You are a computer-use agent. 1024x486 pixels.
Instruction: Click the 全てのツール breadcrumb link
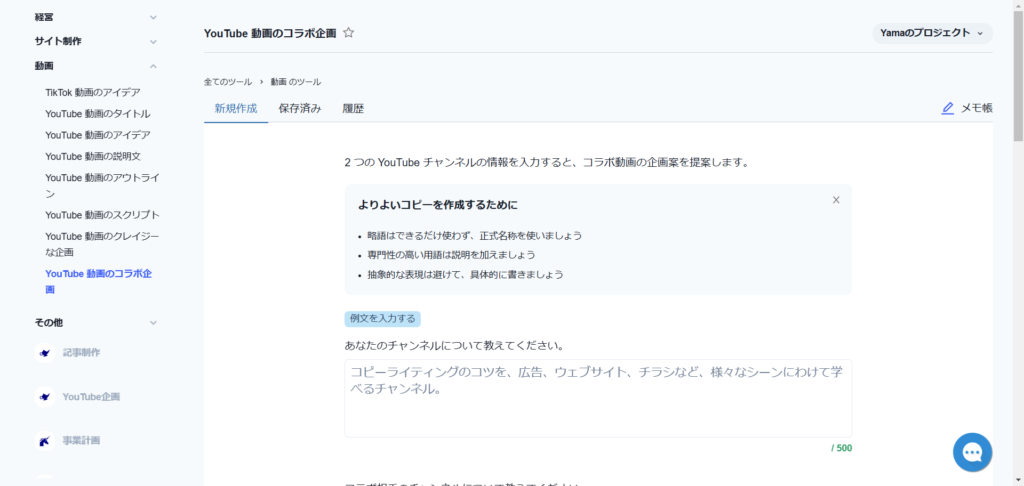click(228, 82)
